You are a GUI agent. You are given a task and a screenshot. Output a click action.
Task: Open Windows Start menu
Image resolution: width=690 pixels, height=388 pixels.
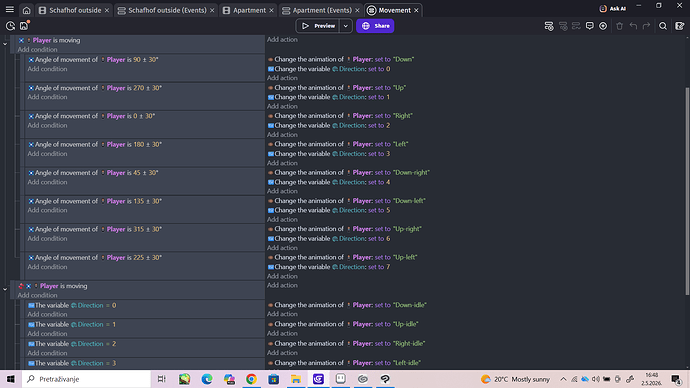pyautogui.click(x=11, y=379)
